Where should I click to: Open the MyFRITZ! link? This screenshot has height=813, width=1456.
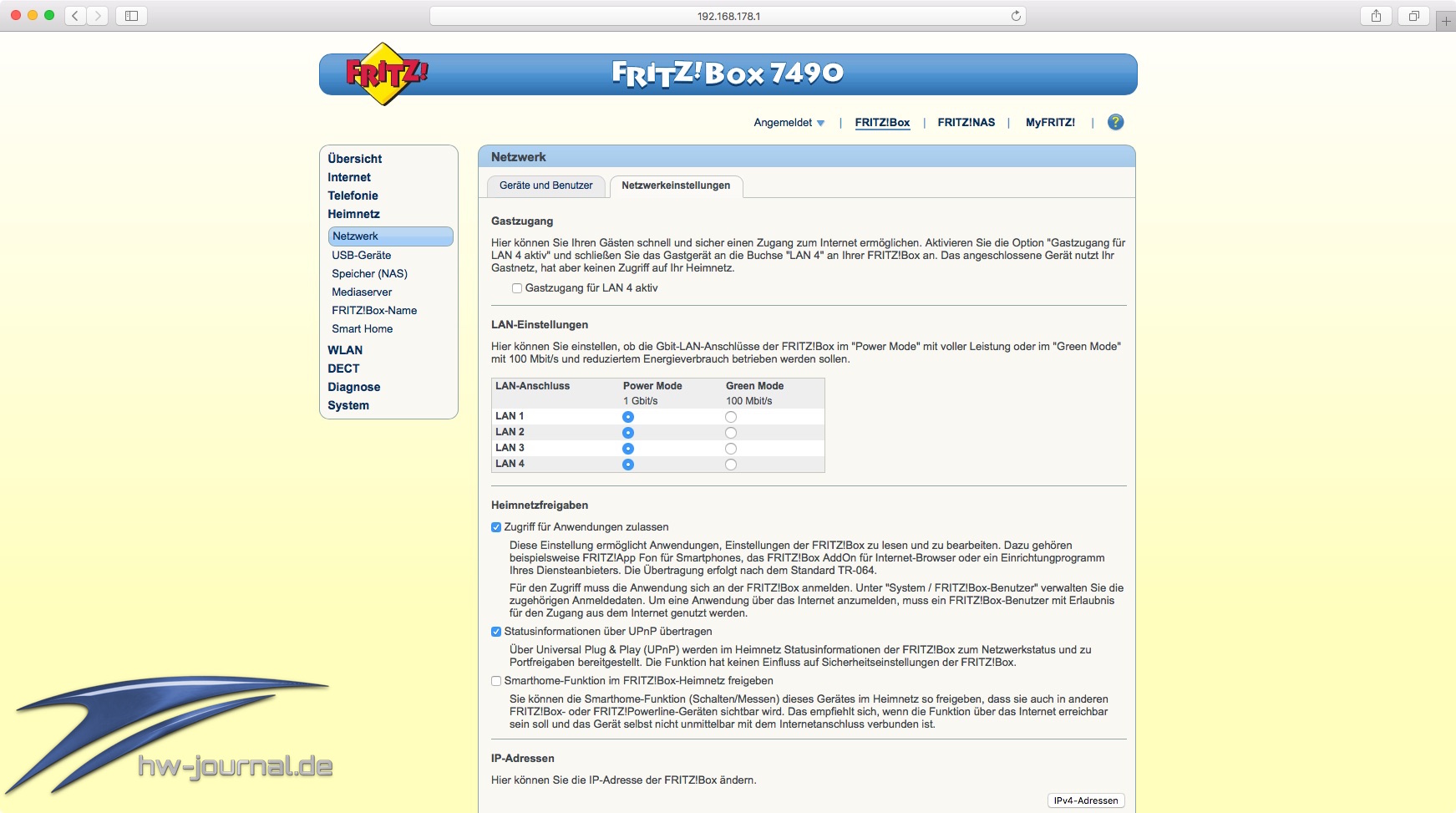point(1050,123)
